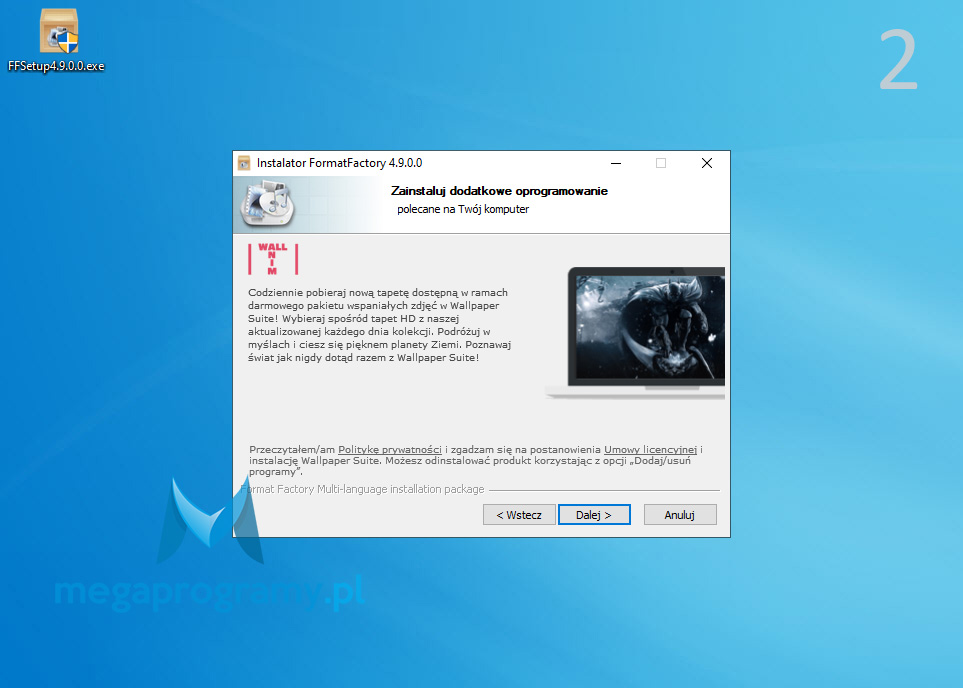Cancel installation with Anuluj button
The width and height of the screenshot is (963, 688).
tap(680, 515)
